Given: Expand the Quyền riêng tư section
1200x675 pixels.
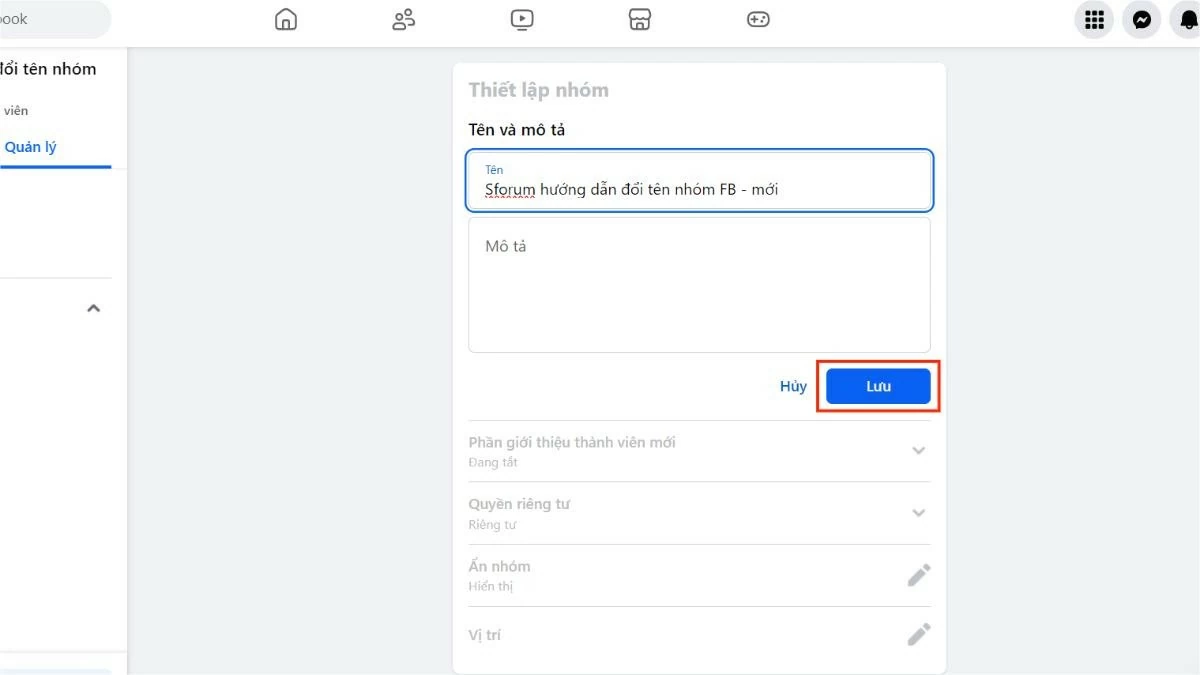Looking at the screenshot, I should click(918, 512).
